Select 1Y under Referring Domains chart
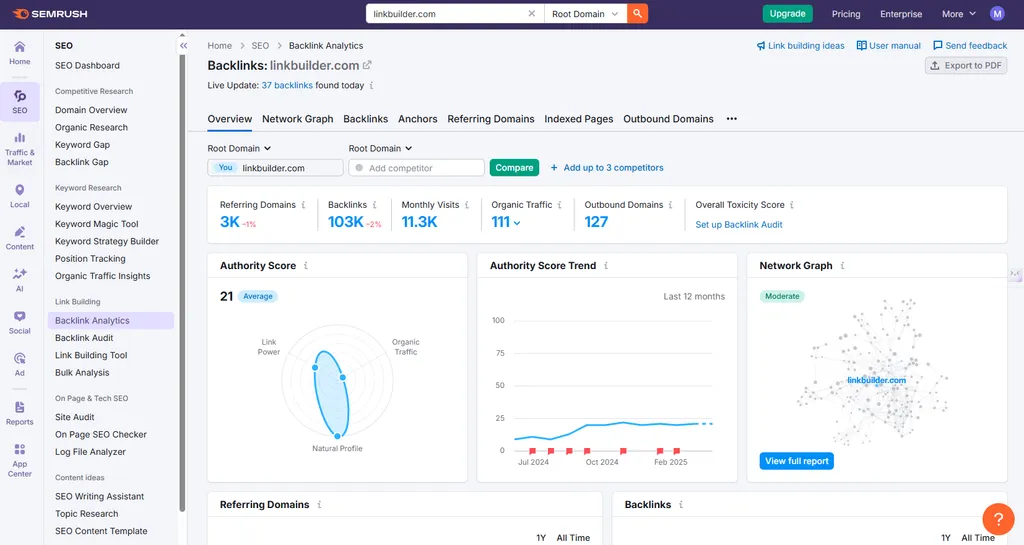The image size is (1024, 545). (x=541, y=538)
